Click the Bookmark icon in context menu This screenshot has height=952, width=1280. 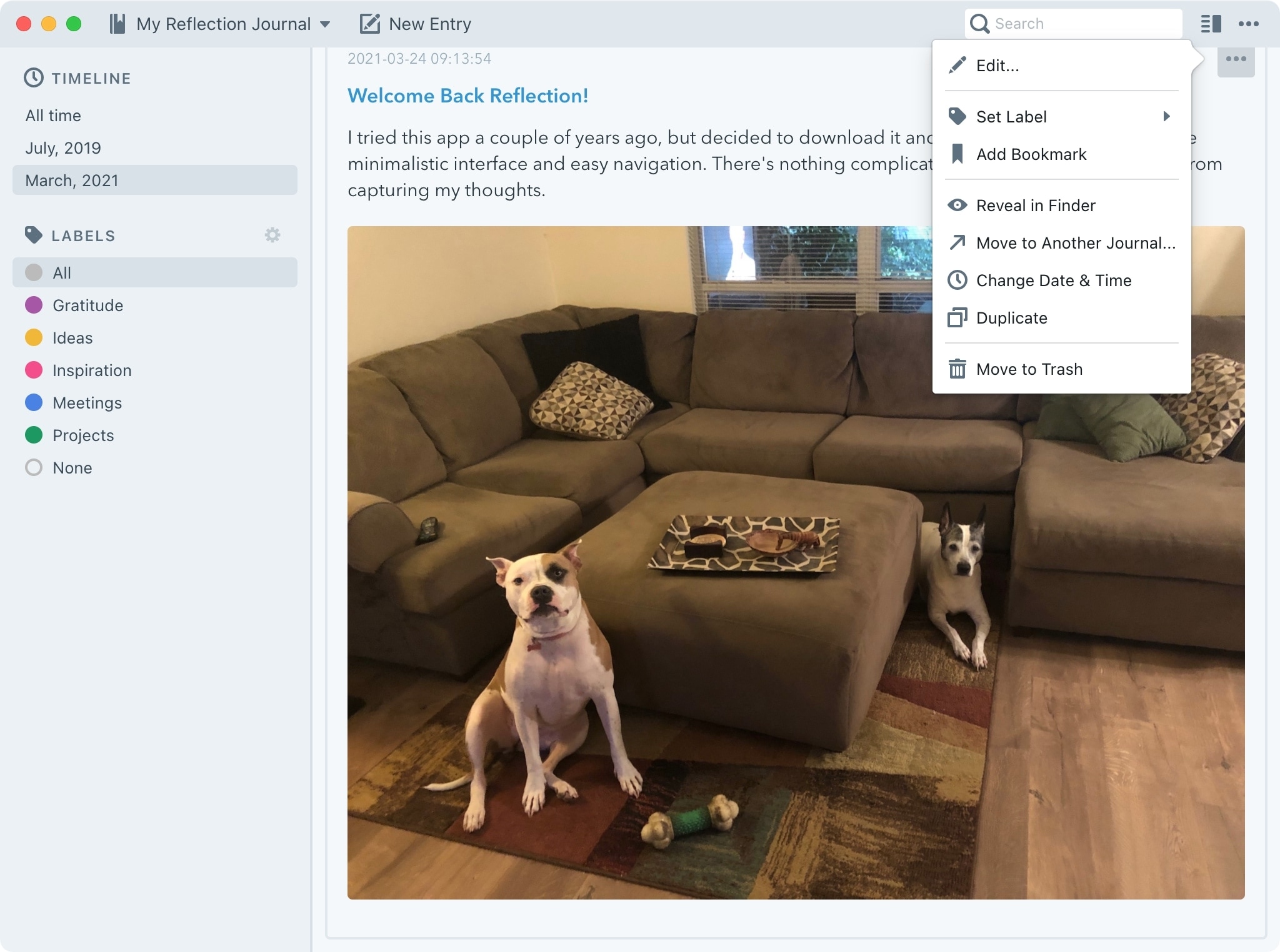[957, 154]
